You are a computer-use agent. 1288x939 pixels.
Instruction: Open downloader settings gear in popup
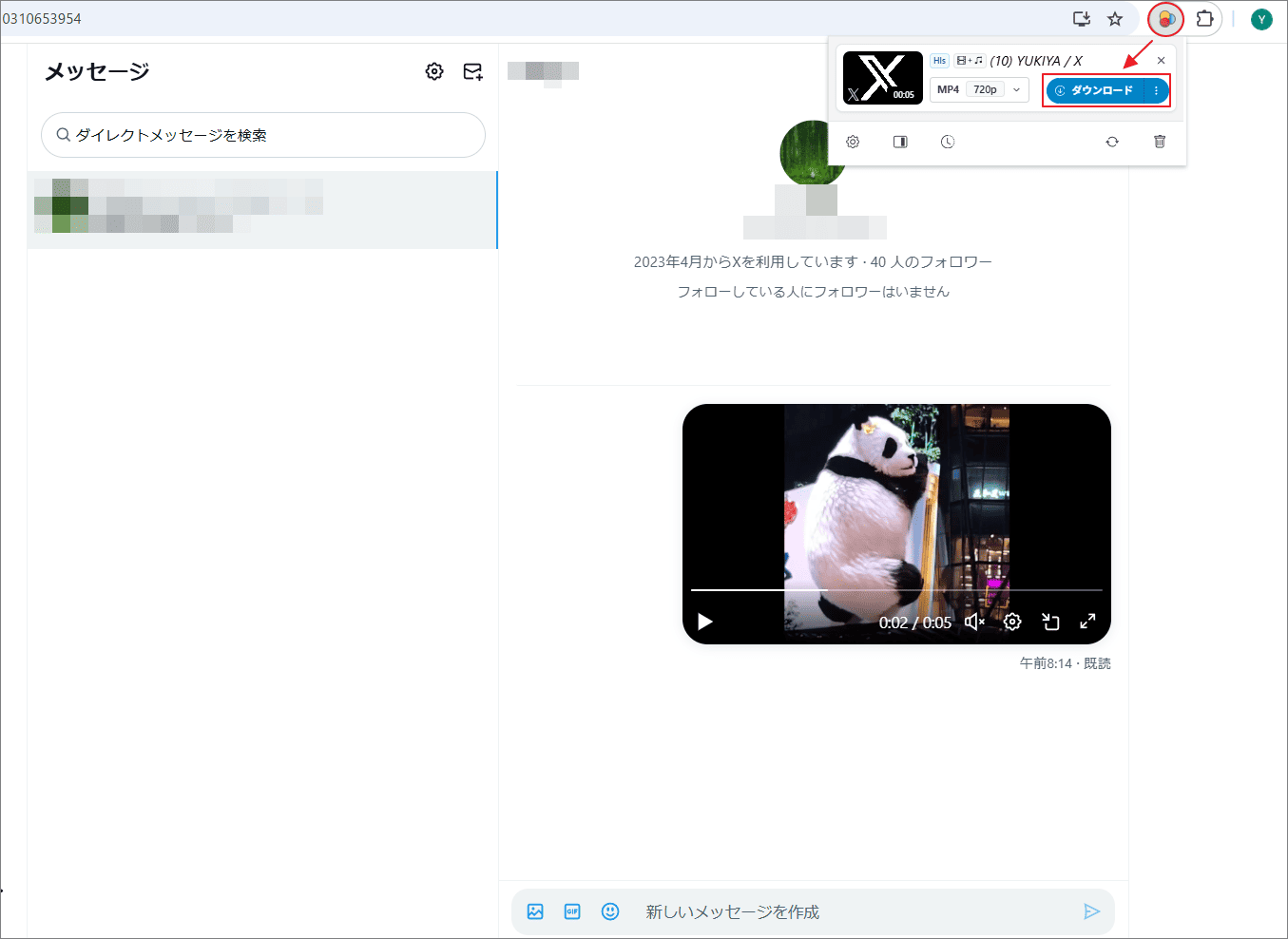click(853, 142)
